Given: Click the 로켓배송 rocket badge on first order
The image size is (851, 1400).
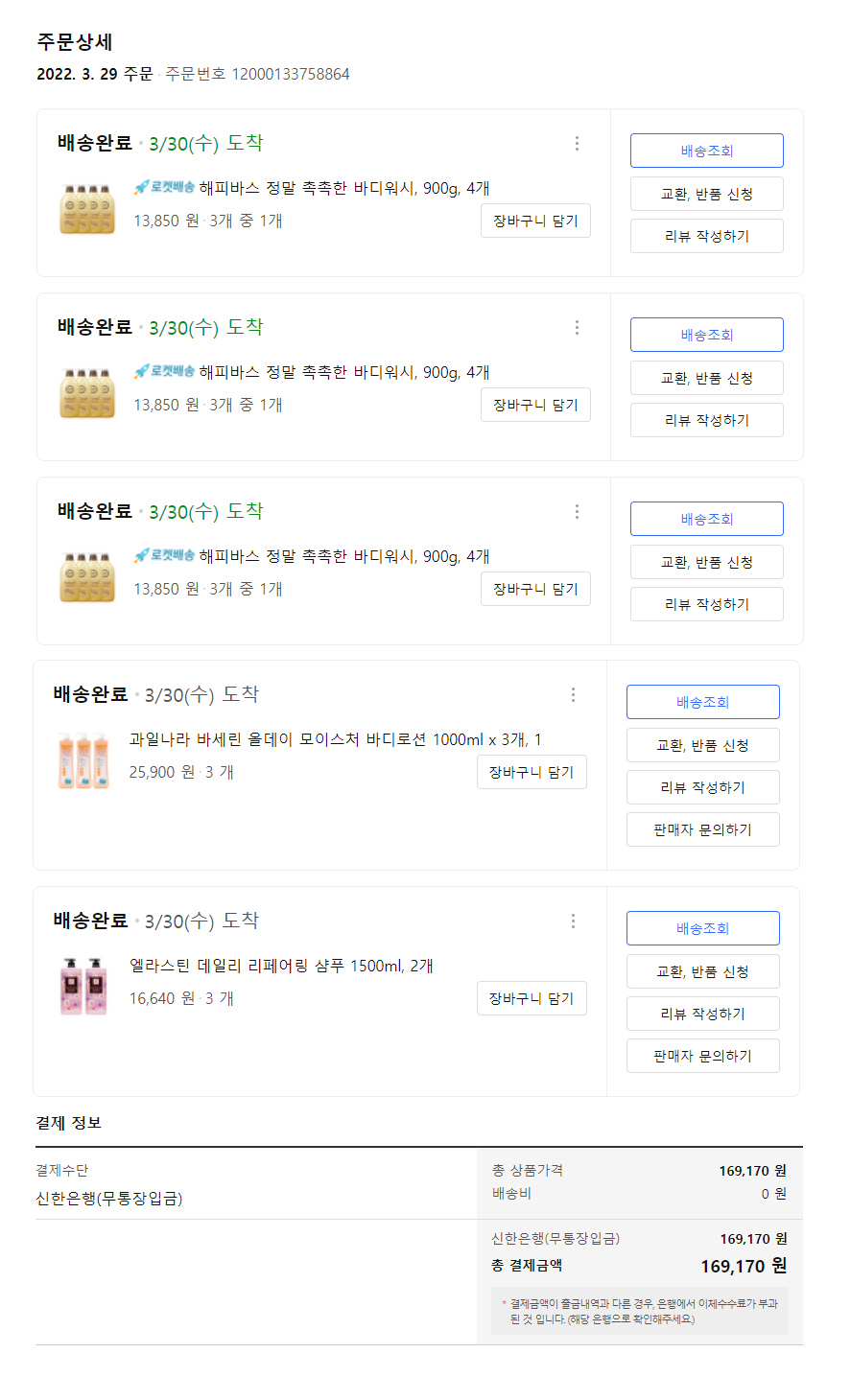Looking at the screenshot, I should point(164,187).
